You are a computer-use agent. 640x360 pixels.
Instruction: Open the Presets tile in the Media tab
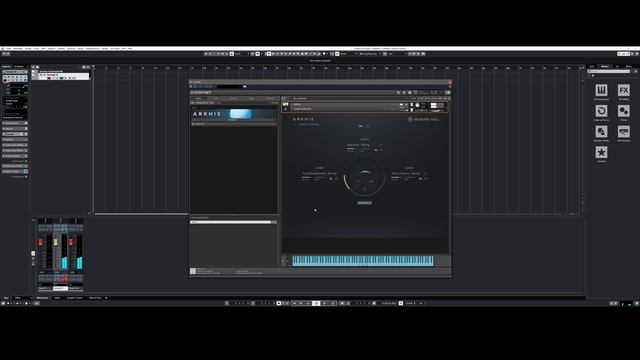click(623, 112)
